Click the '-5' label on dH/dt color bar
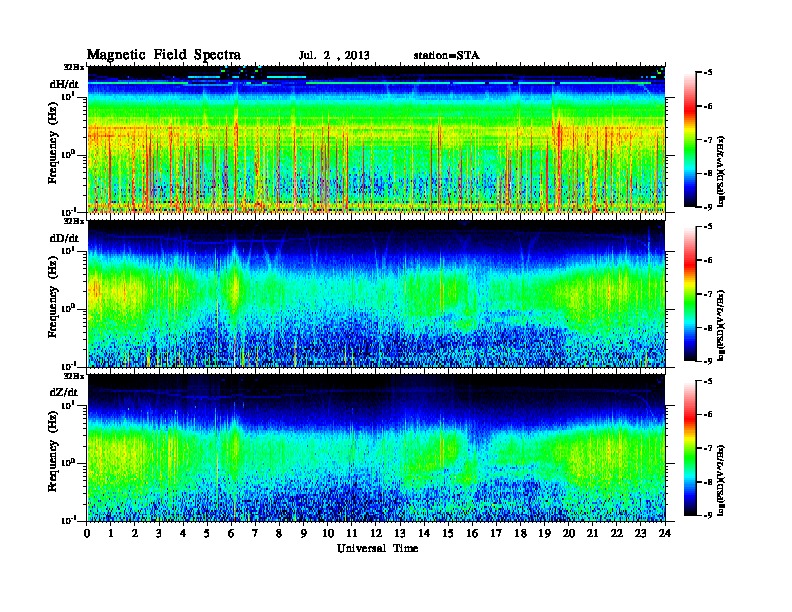 pos(707,73)
